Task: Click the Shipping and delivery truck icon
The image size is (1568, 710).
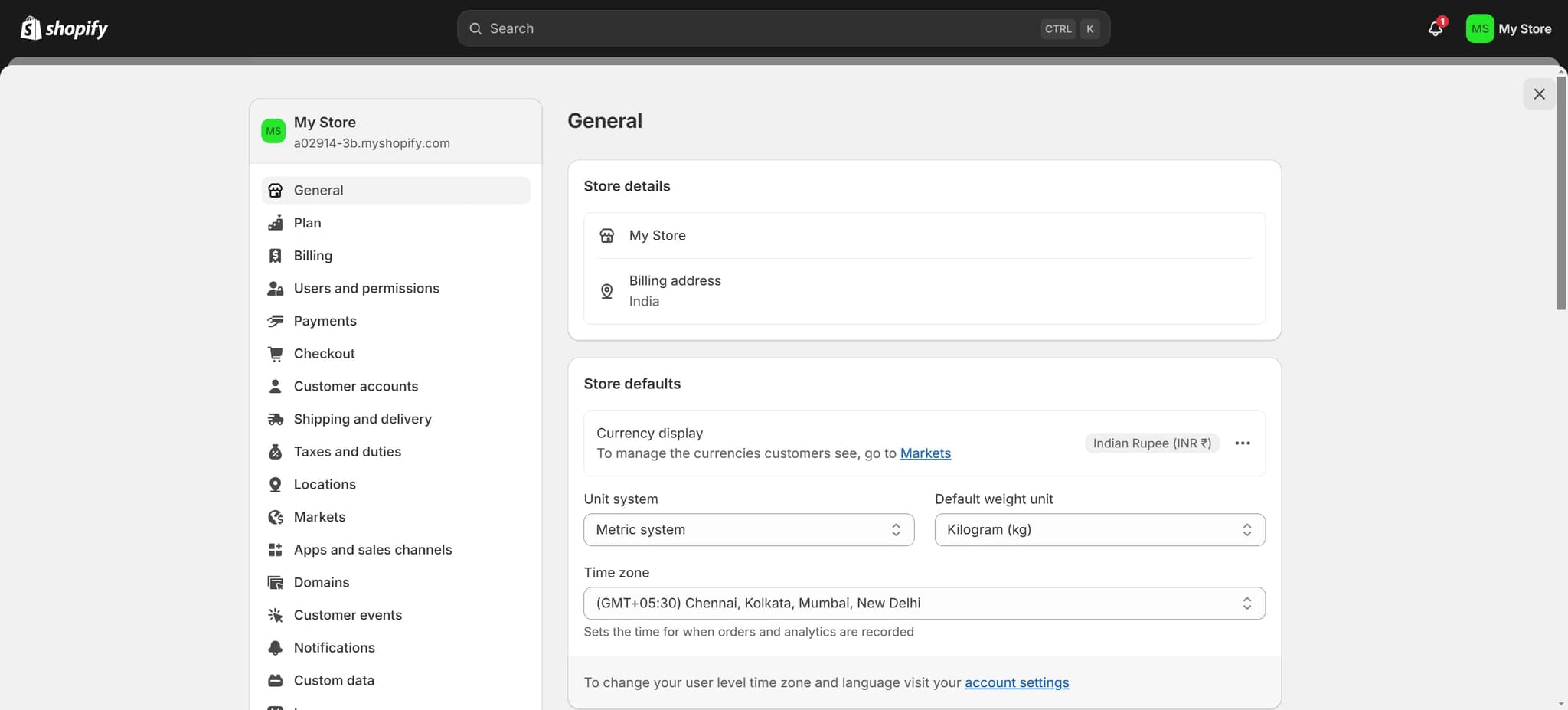Action: point(275,419)
